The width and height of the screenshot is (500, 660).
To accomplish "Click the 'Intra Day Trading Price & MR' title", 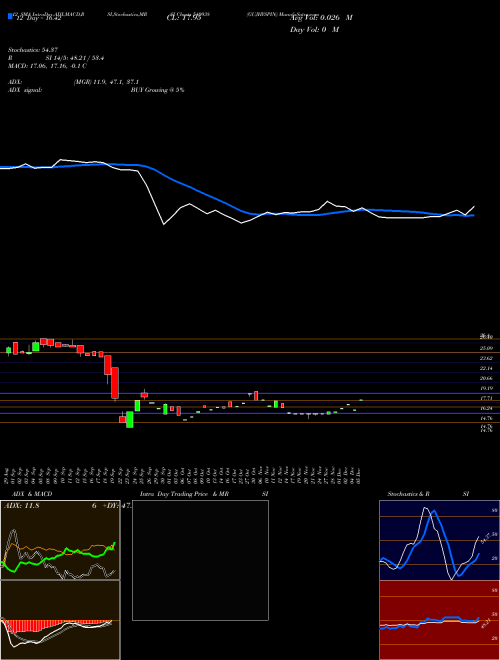I will pos(184,494).
